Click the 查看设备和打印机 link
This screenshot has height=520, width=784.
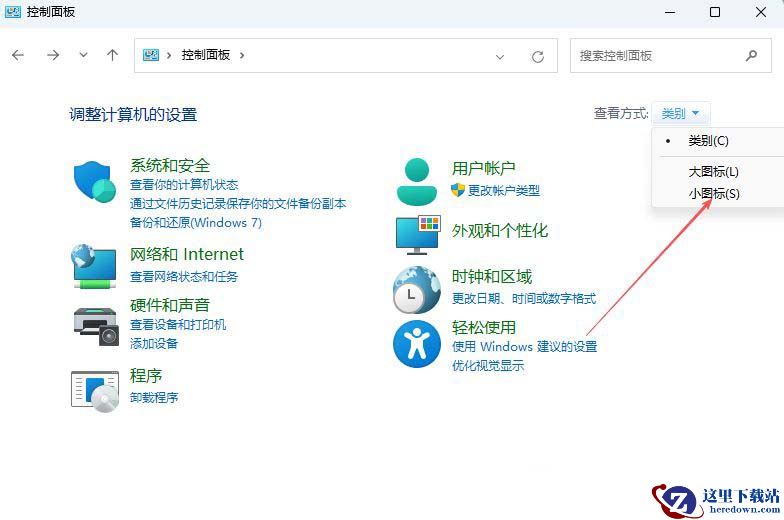coord(178,325)
